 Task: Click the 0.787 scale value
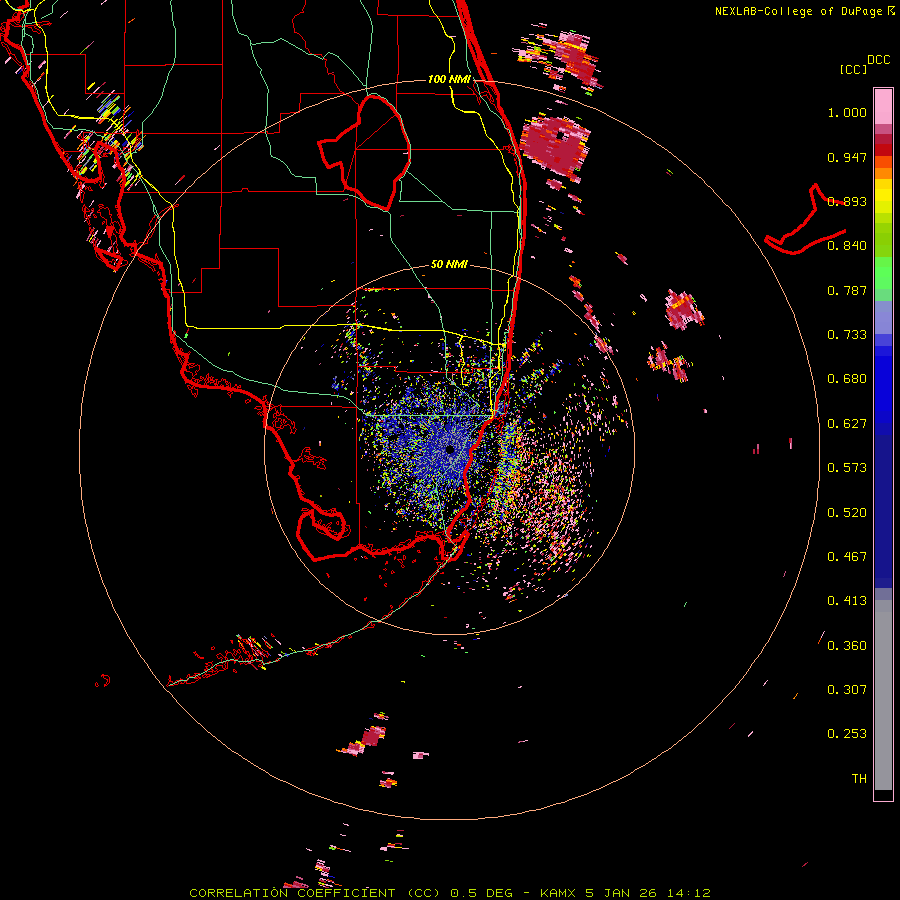click(847, 290)
